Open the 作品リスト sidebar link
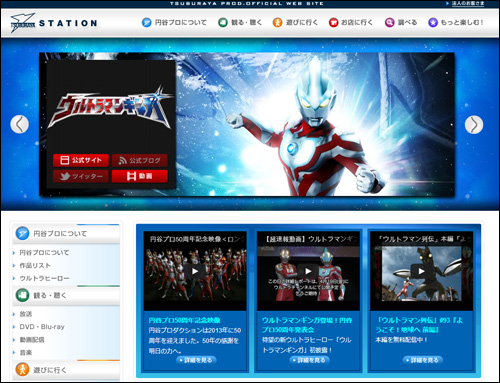Viewport: 500px width, 383px height. pos(35,265)
